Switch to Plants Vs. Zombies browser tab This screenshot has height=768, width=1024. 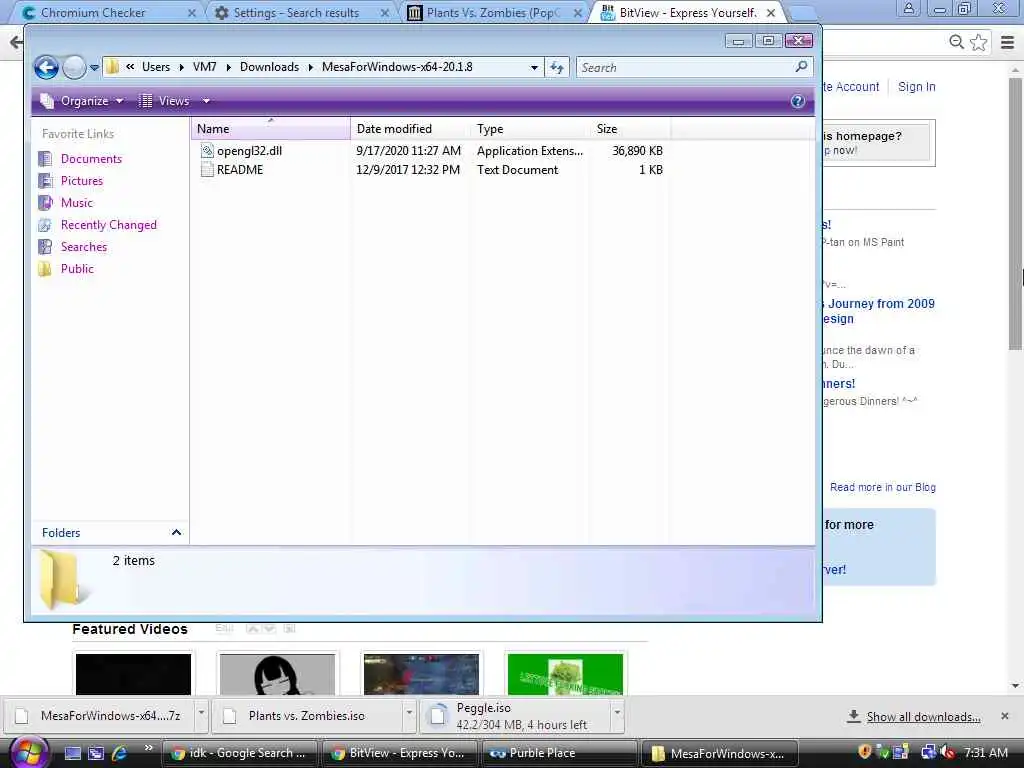493,12
